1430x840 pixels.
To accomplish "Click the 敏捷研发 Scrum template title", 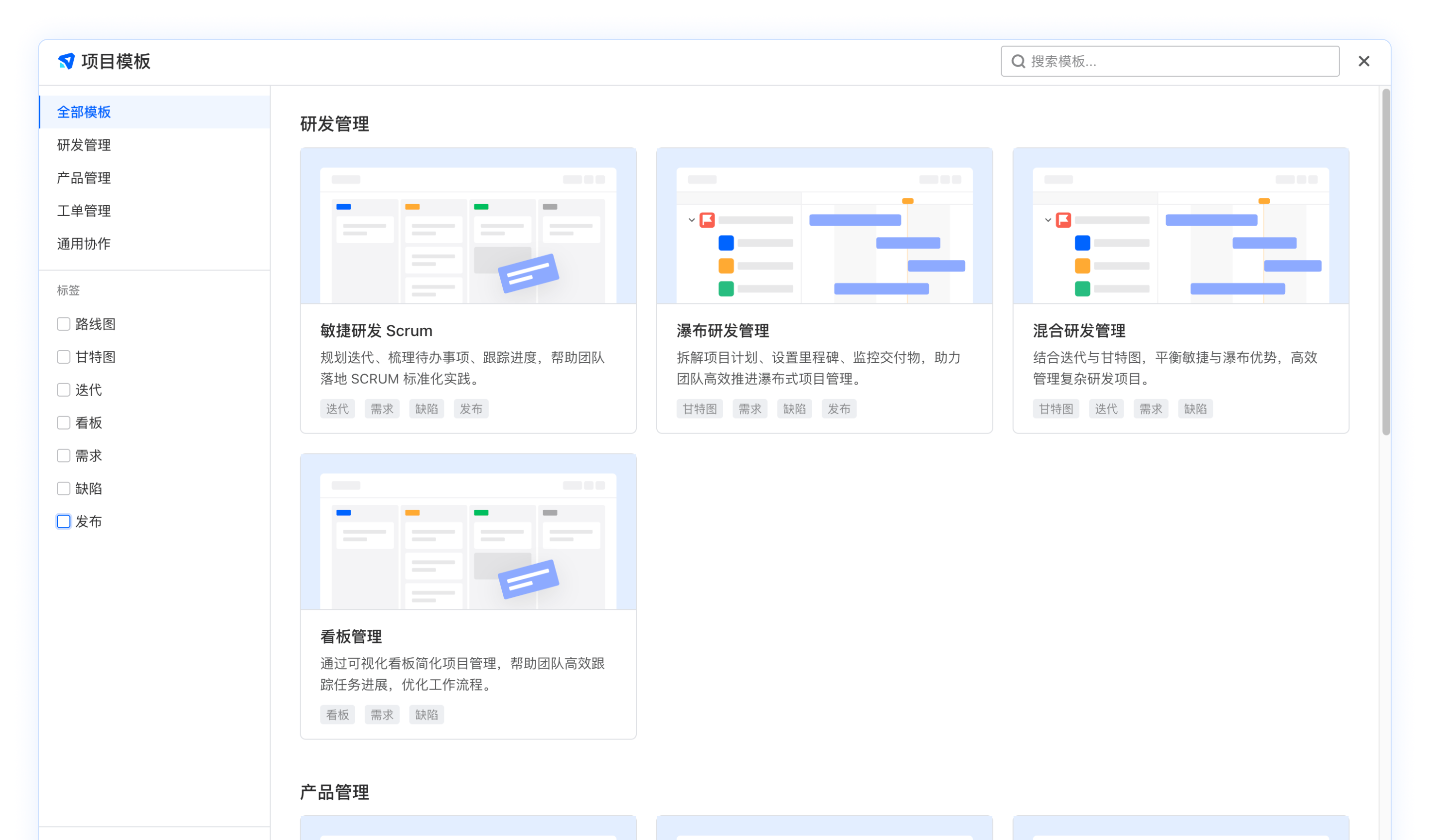I will (376, 331).
